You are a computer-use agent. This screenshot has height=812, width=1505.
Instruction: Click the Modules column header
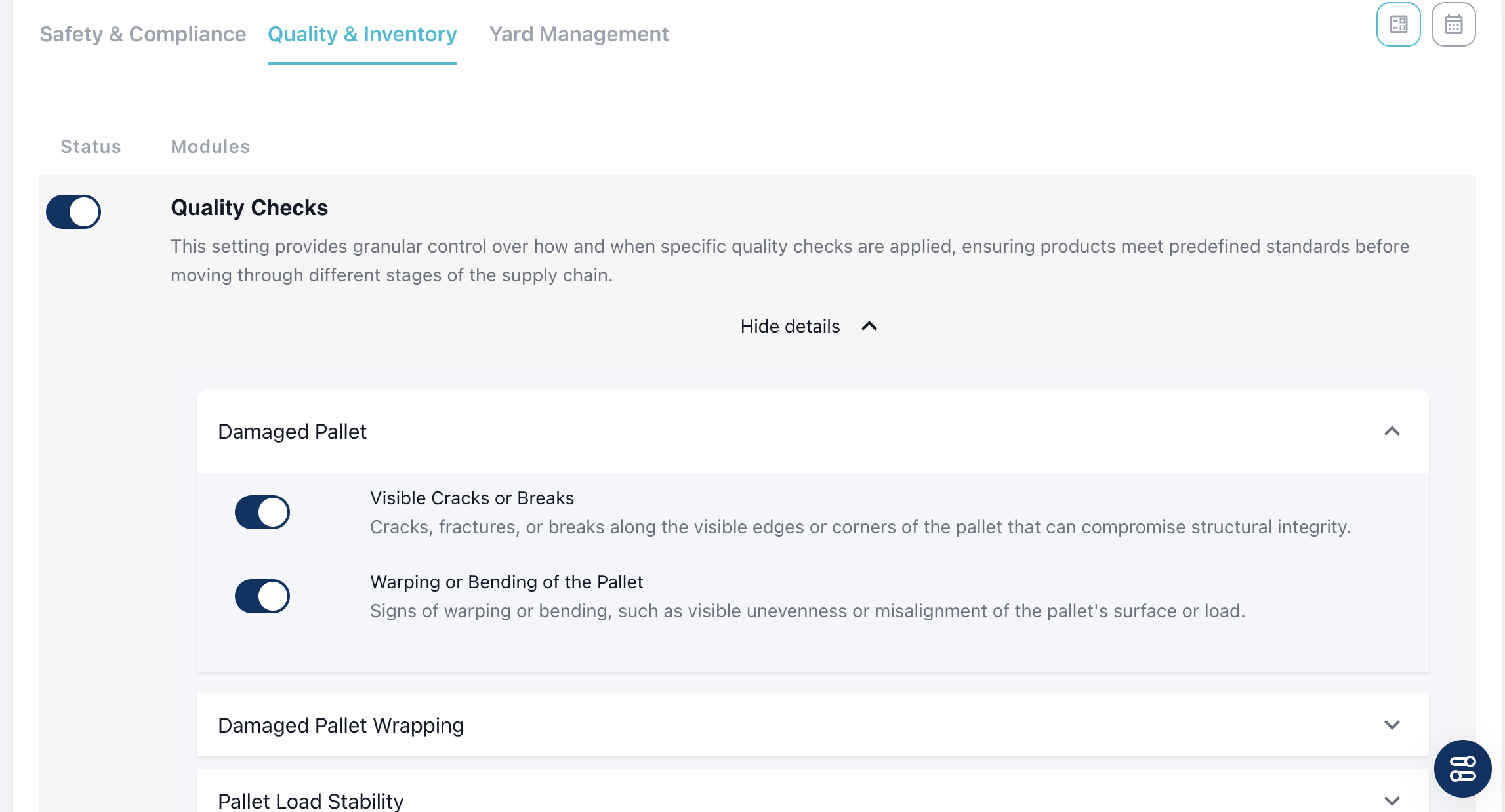coord(210,146)
